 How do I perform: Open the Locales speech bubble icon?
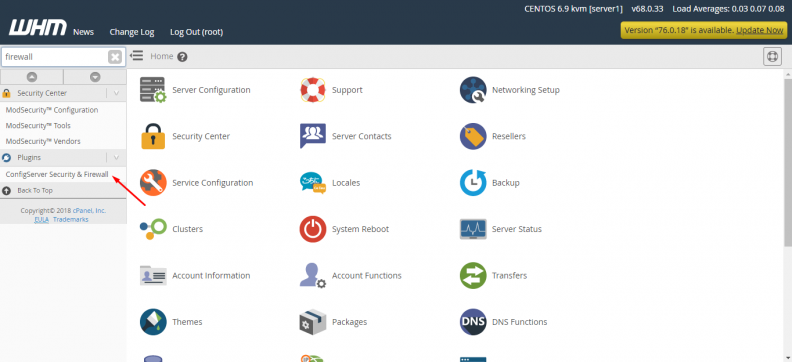pos(313,183)
